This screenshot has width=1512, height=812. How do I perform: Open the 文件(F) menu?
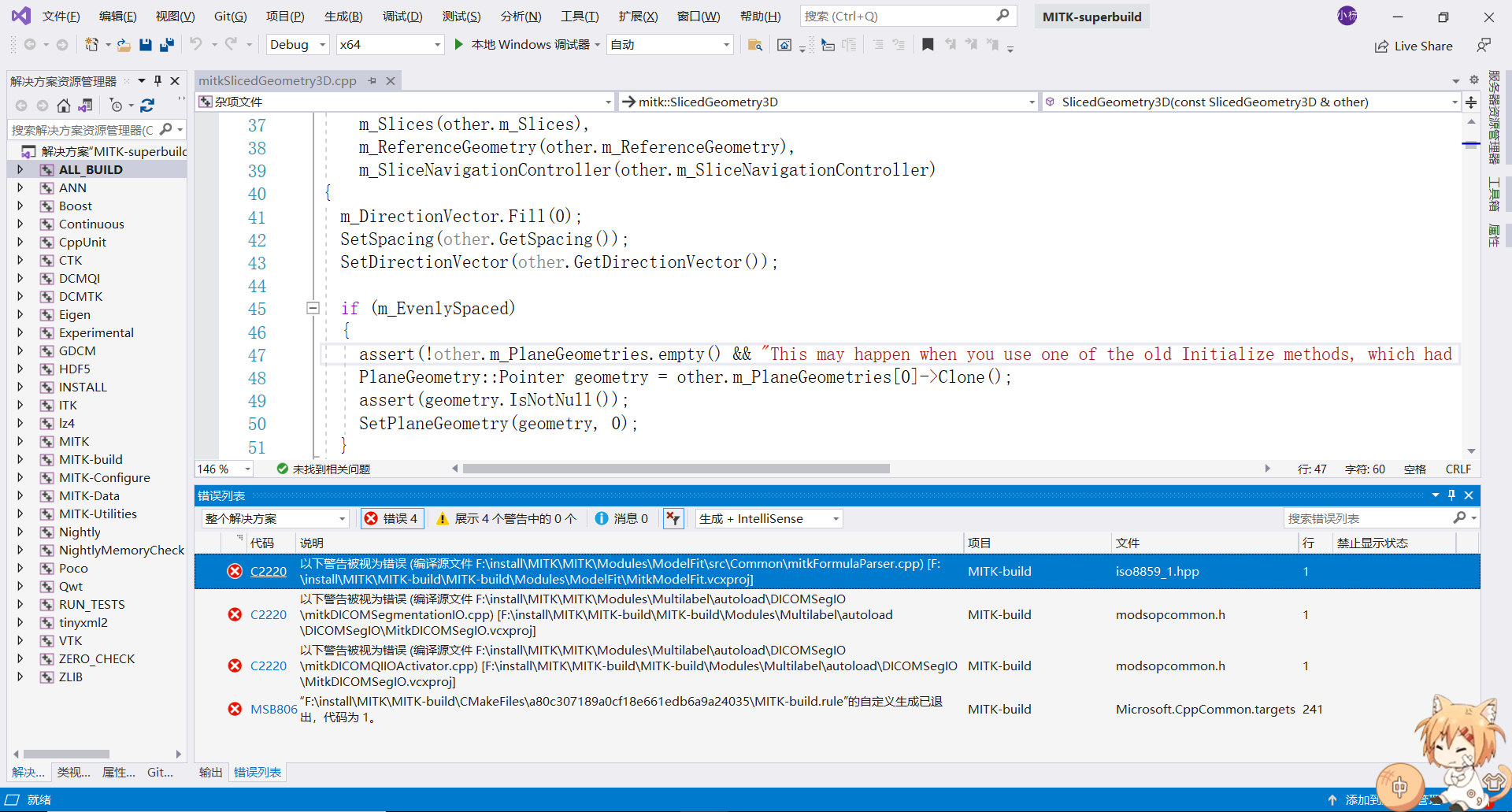[61, 16]
